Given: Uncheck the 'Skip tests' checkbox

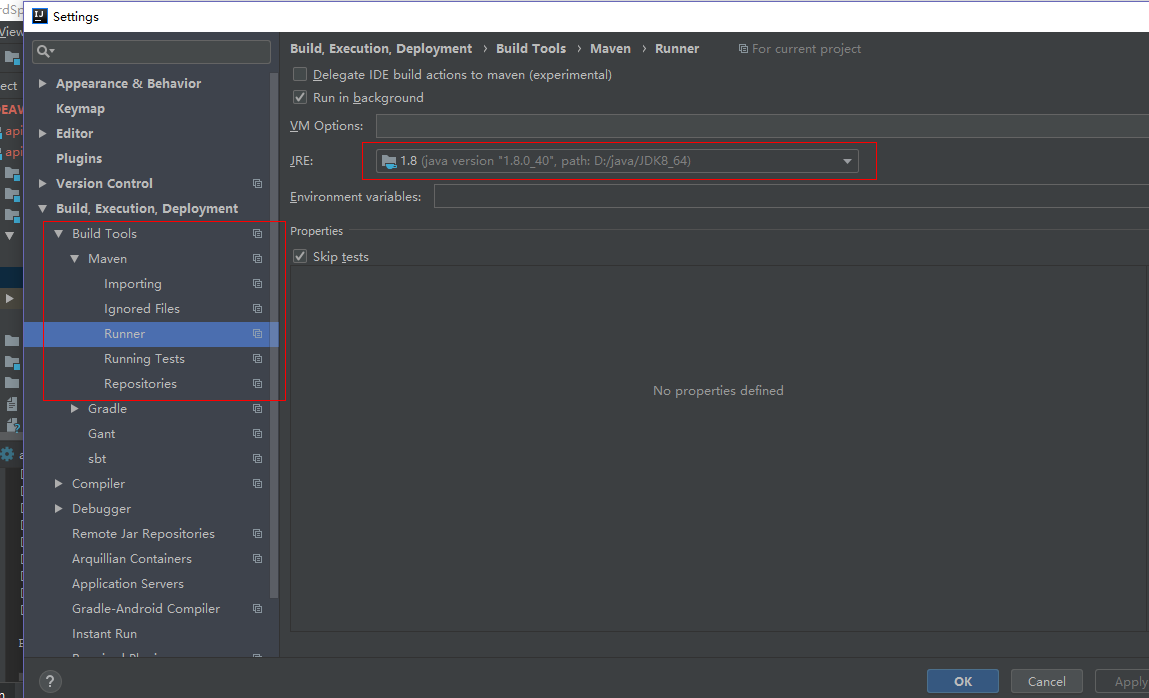Looking at the screenshot, I should pos(299,256).
